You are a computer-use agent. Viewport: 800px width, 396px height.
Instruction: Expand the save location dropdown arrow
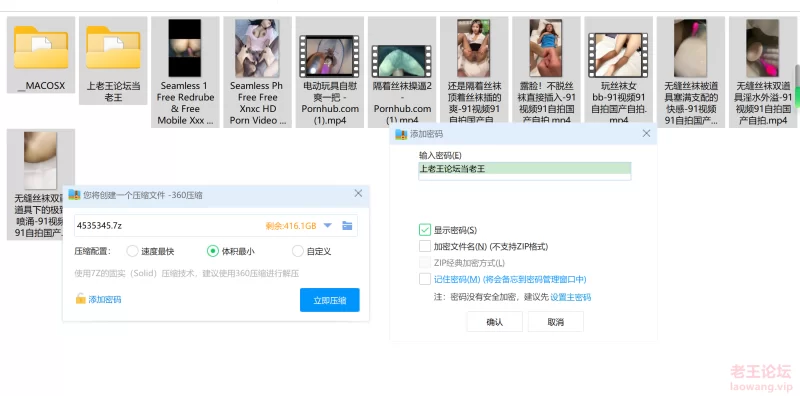click(x=328, y=226)
